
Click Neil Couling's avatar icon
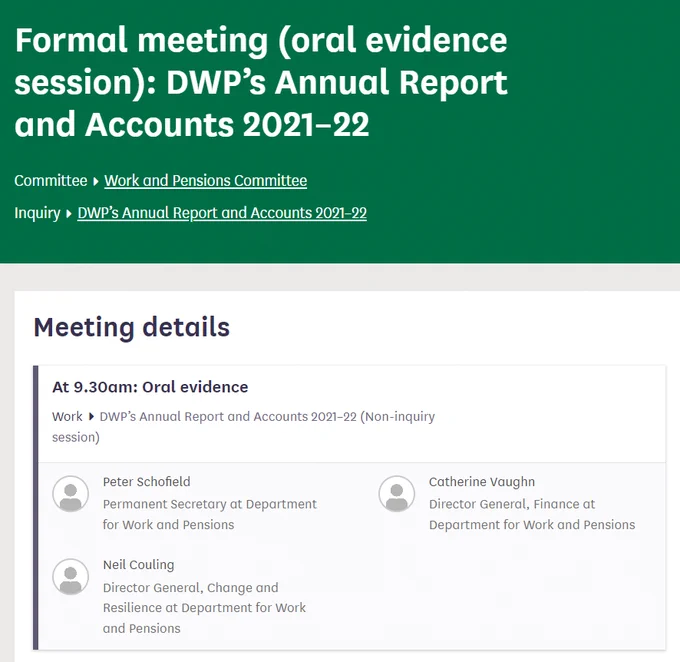pyautogui.click(x=71, y=577)
